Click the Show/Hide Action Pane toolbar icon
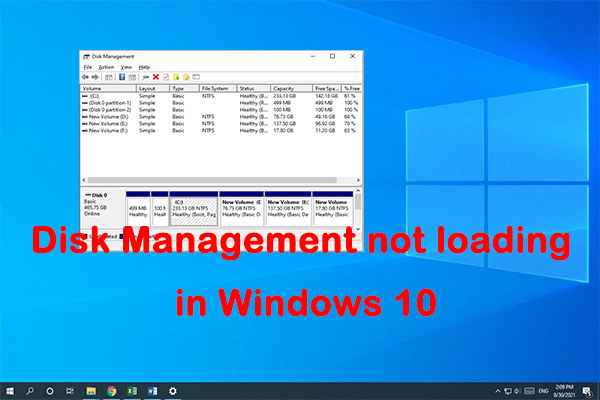The height and width of the screenshot is (400, 600). click(x=132, y=77)
